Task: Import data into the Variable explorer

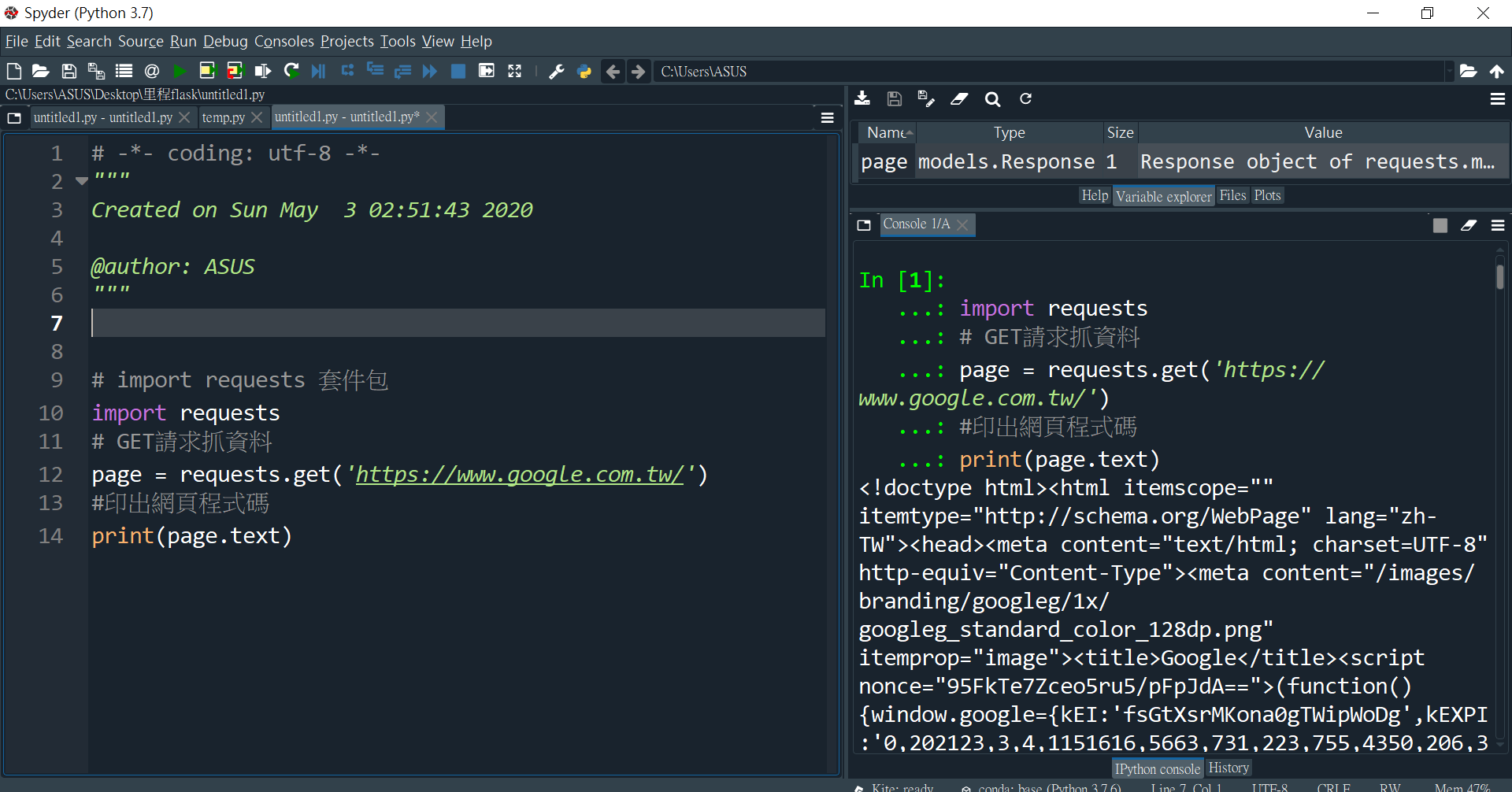Action: (x=862, y=98)
